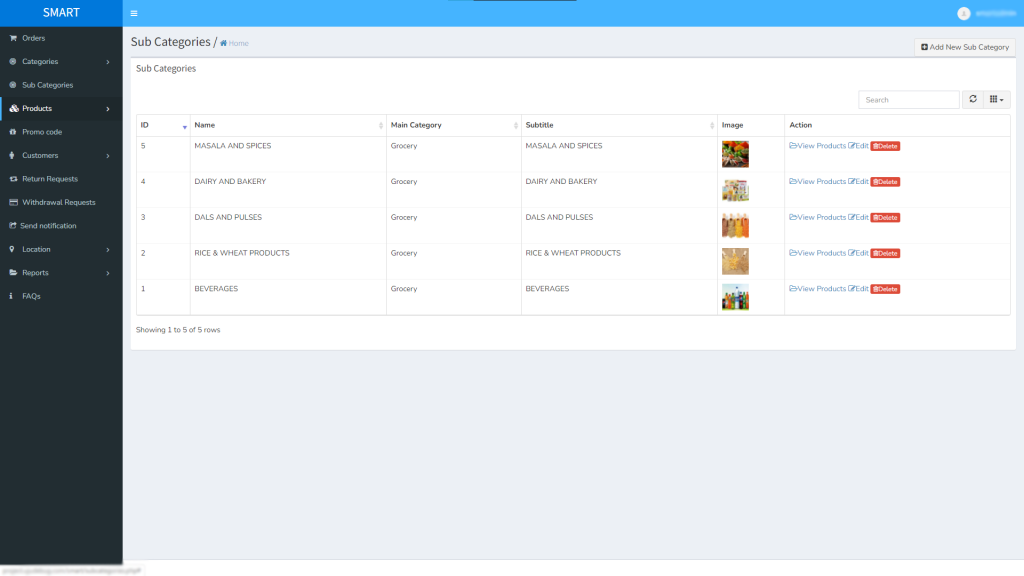Click the Withdrawal Requests card icon
The image size is (1024, 576).
click(x=14, y=202)
